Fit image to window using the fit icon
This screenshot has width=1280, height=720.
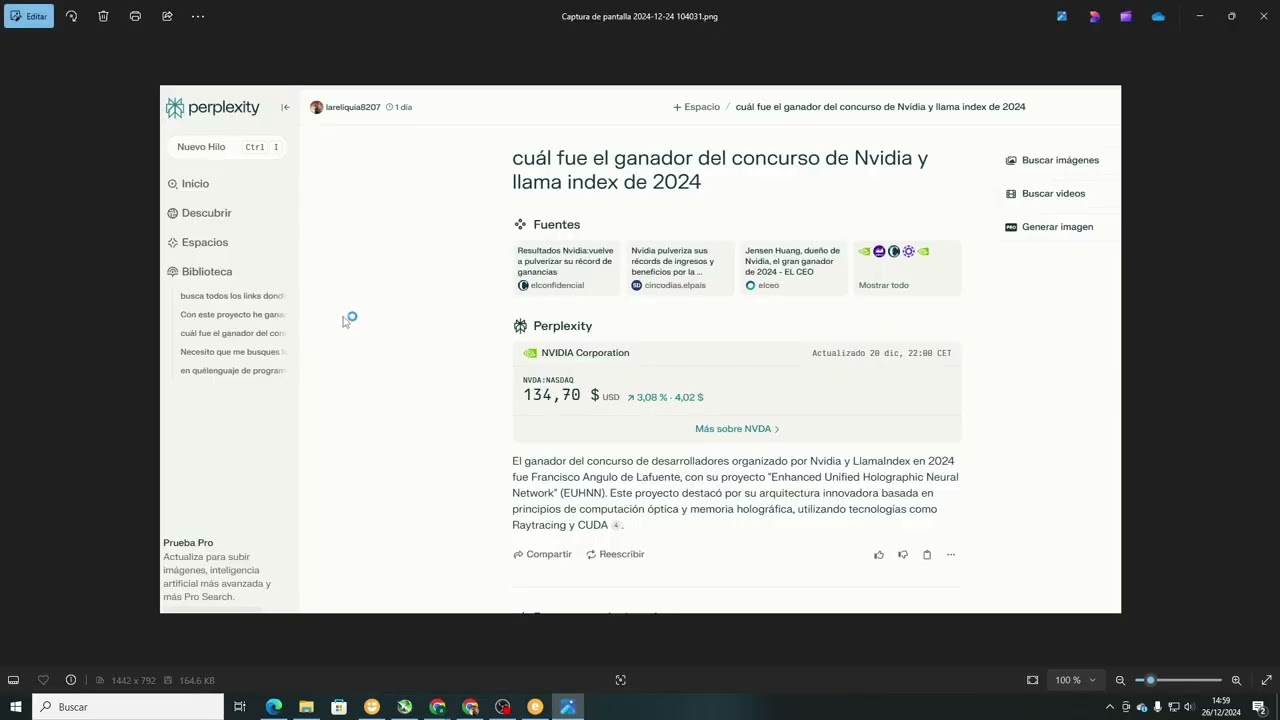pyautogui.click(x=1032, y=680)
